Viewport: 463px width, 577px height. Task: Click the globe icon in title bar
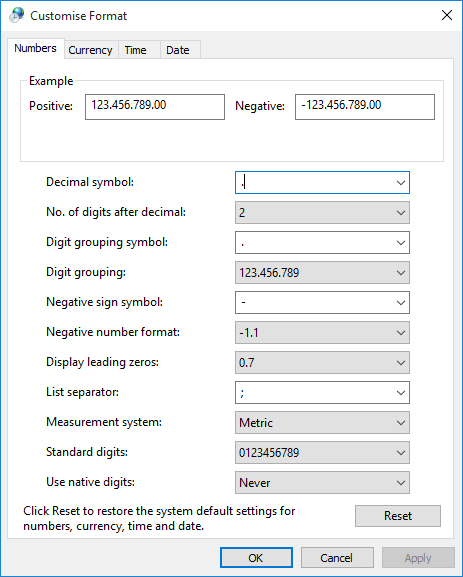pos(17,15)
